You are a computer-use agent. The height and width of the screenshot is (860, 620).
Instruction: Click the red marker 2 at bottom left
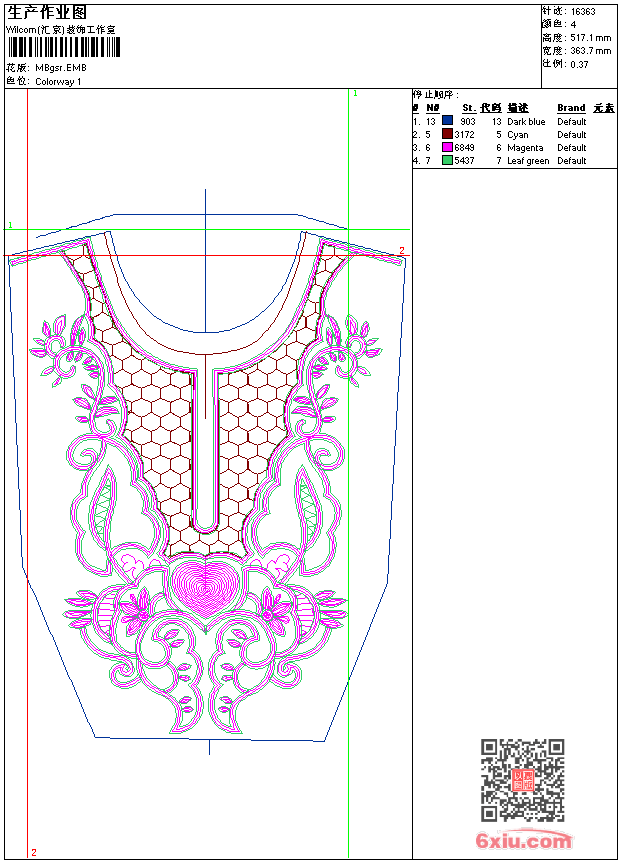pos(33,852)
